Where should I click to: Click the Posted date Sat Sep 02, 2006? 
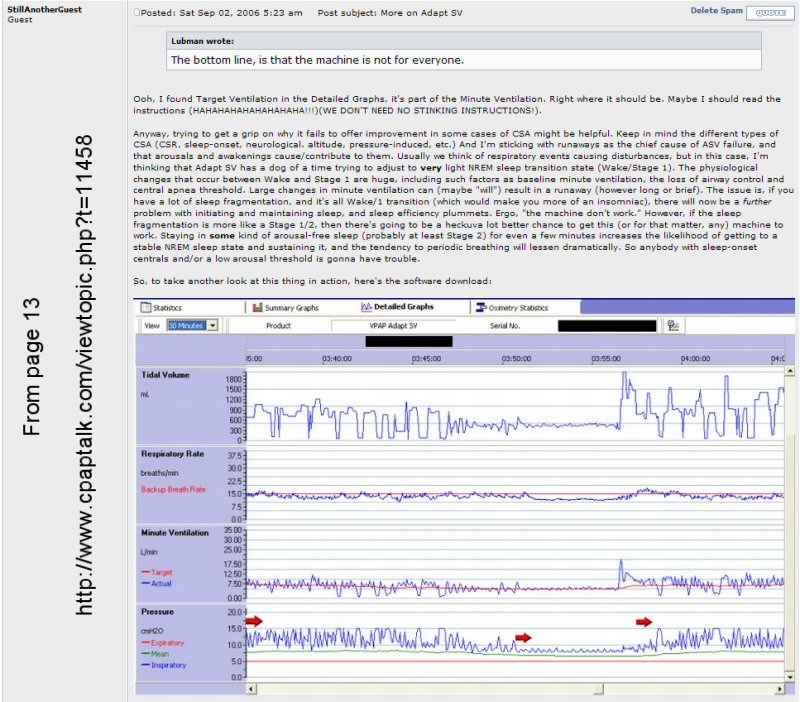click(221, 13)
